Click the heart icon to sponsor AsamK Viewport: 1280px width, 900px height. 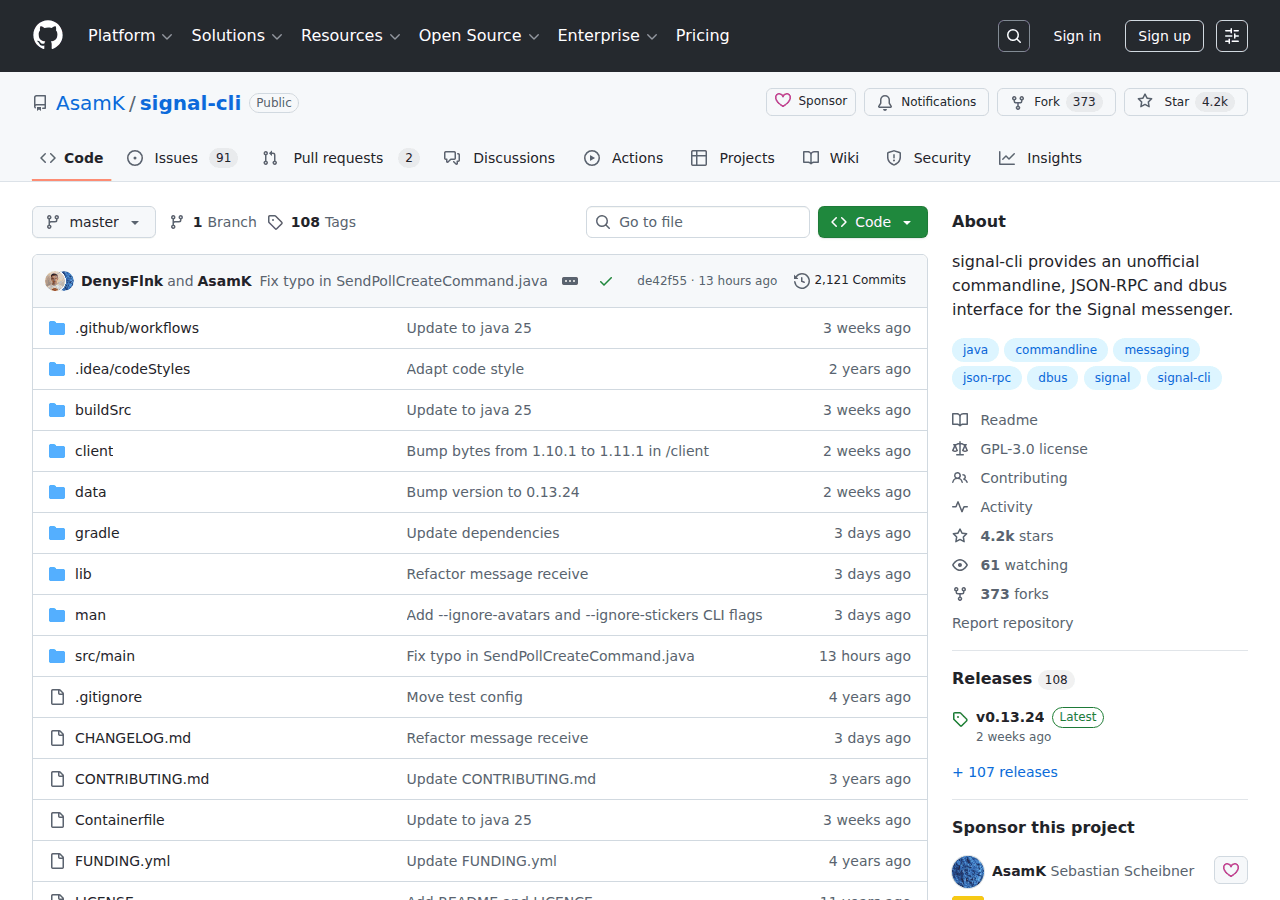click(1230, 870)
